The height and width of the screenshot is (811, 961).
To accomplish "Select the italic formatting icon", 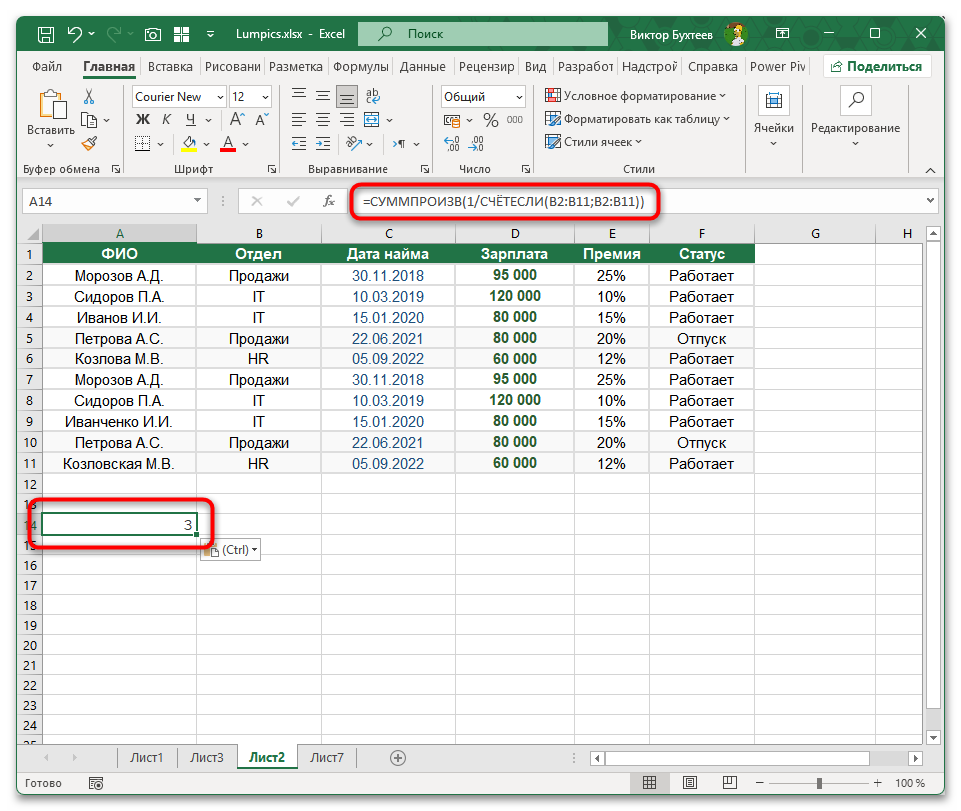I will point(167,117).
